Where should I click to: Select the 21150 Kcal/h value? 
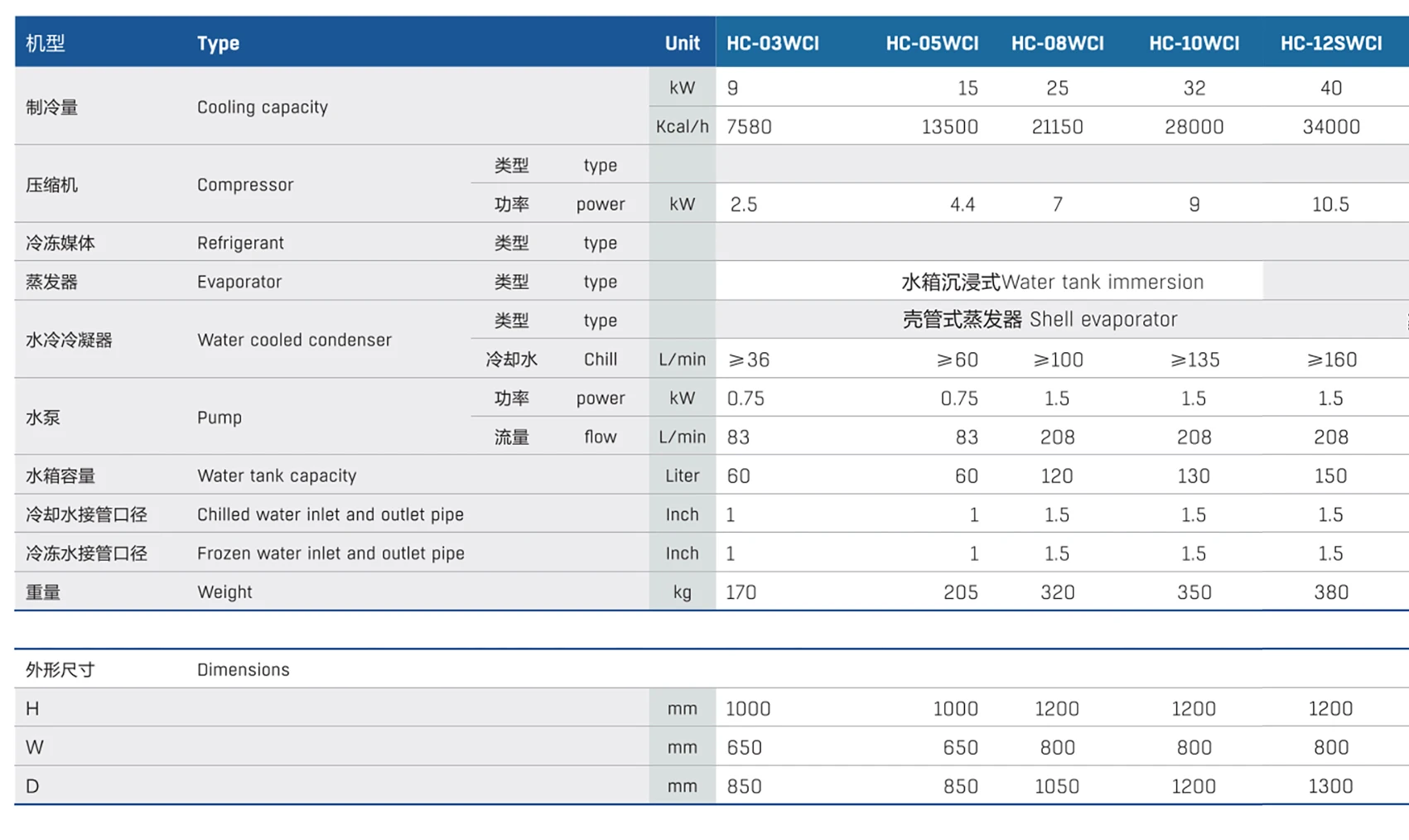point(1057,127)
